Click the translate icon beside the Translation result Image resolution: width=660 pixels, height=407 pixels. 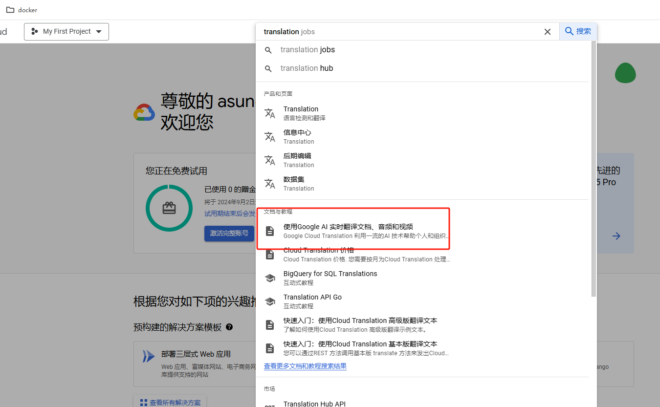[270, 113]
